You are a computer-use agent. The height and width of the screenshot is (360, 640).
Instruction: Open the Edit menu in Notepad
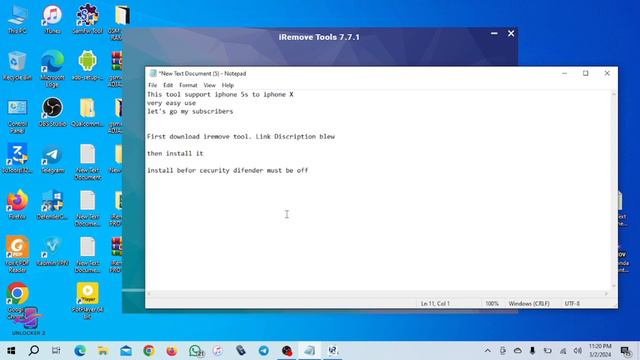coord(168,85)
